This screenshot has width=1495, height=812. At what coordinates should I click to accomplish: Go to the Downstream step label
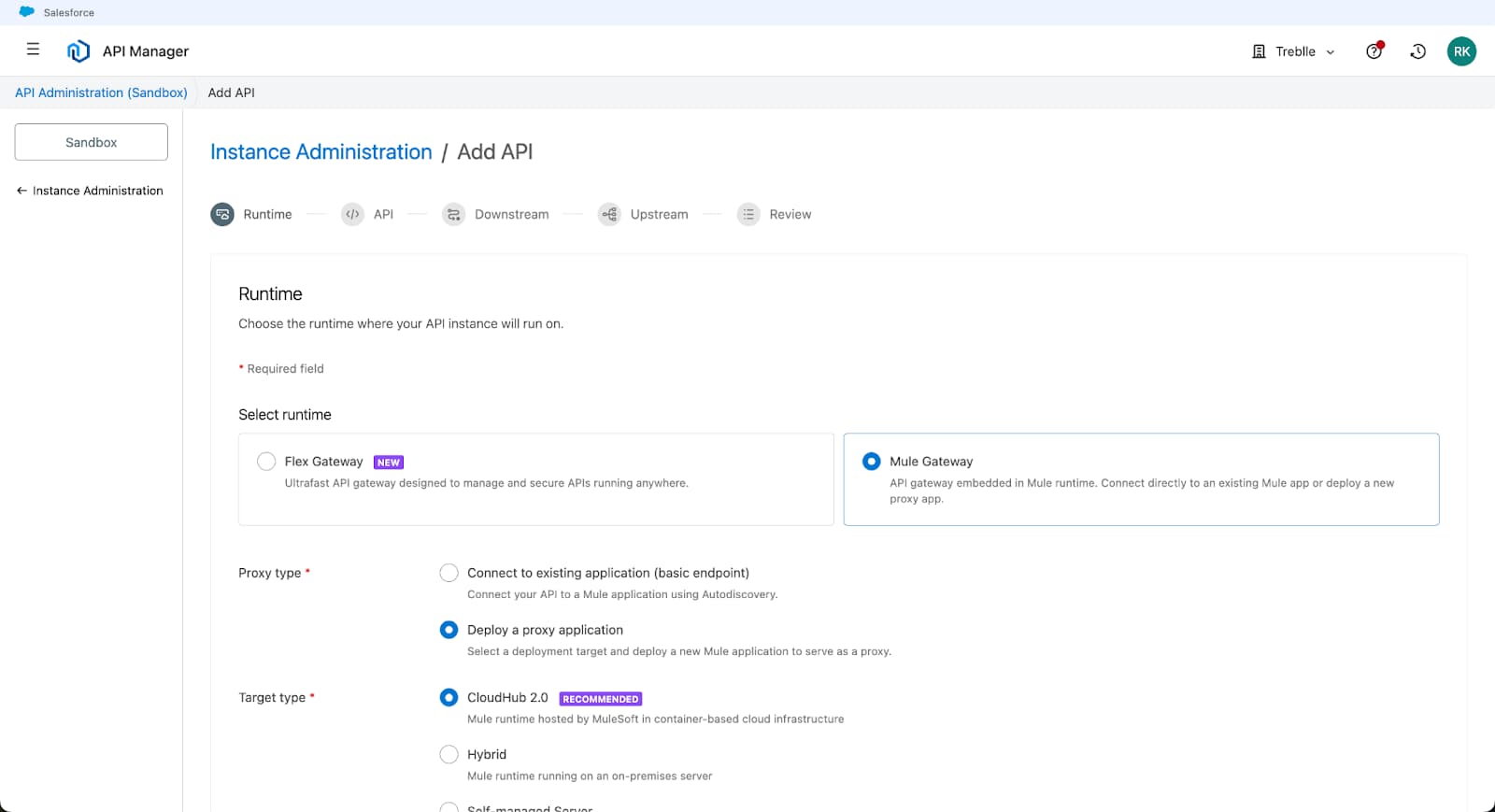511,214
